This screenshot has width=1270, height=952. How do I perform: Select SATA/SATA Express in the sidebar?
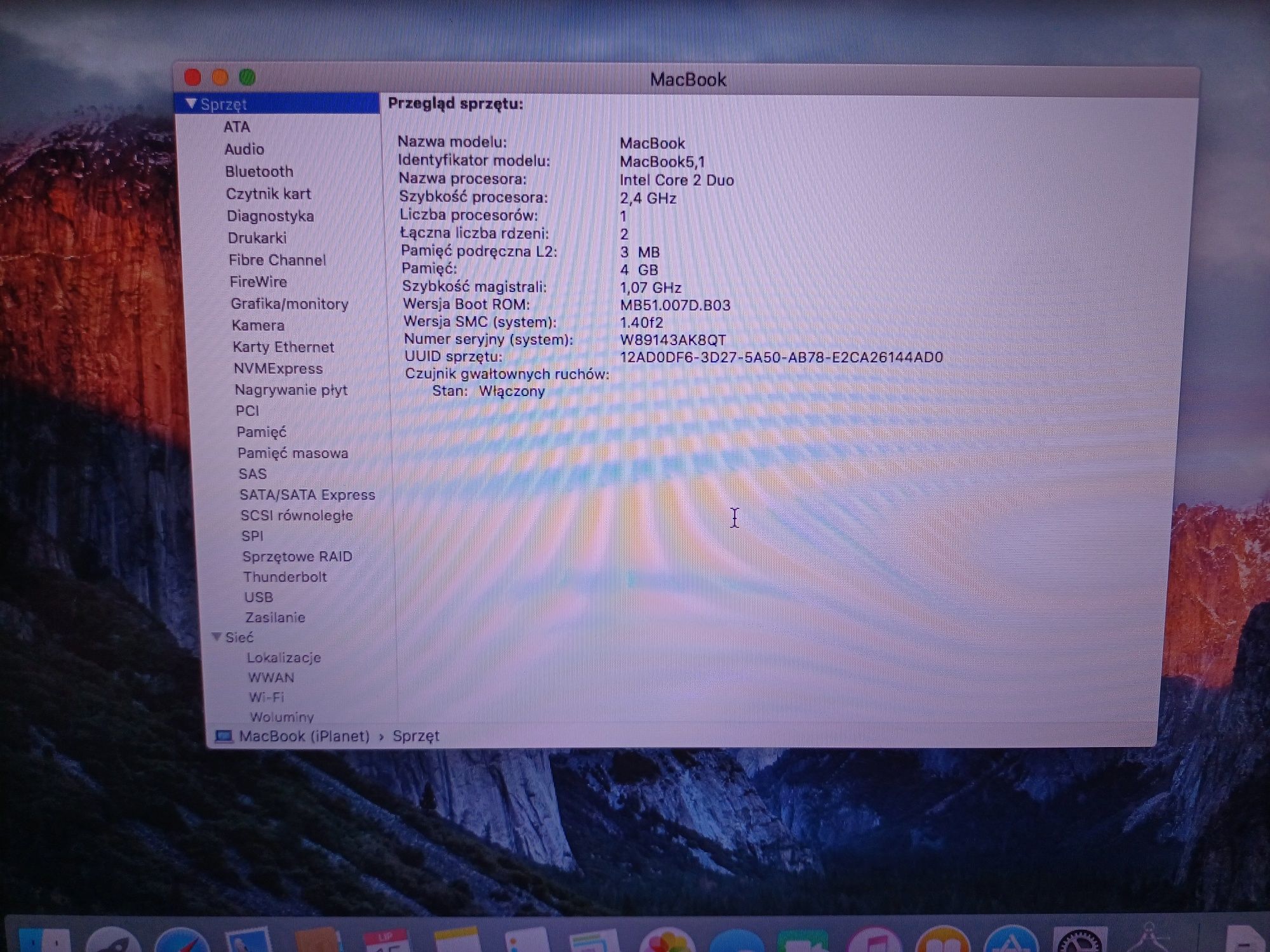(307, 495)
